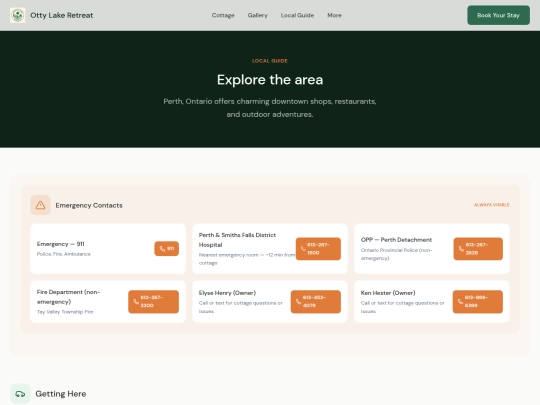Call OPP Perth Detachment phone button
The width and height of the screenshot is (540, 405).
(x=478, y=249)
